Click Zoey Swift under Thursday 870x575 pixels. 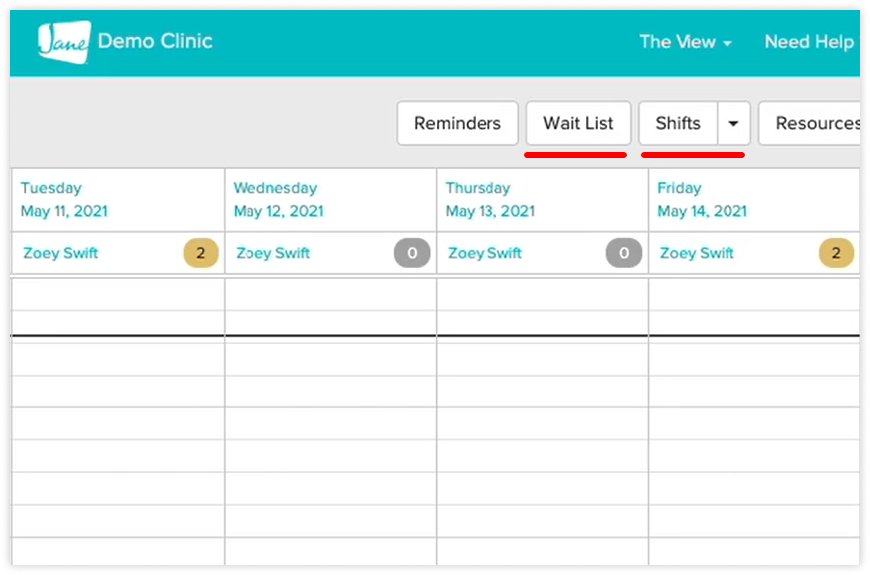coord(485,253)
